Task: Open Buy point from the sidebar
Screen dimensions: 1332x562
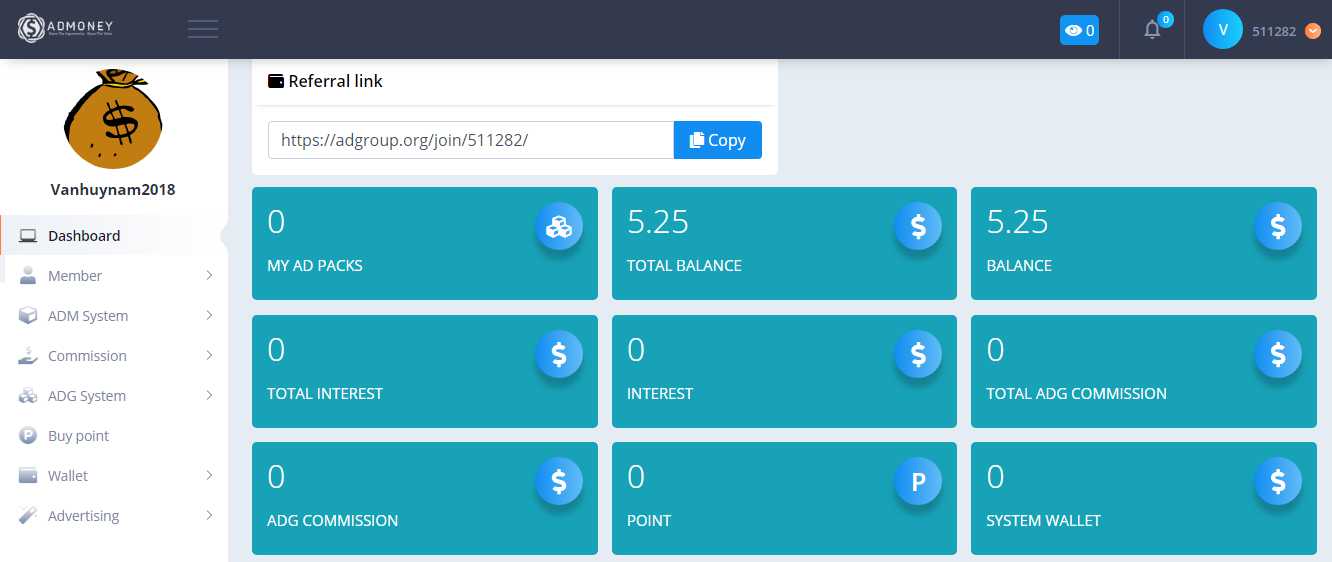Action: [x=78, y=436]
